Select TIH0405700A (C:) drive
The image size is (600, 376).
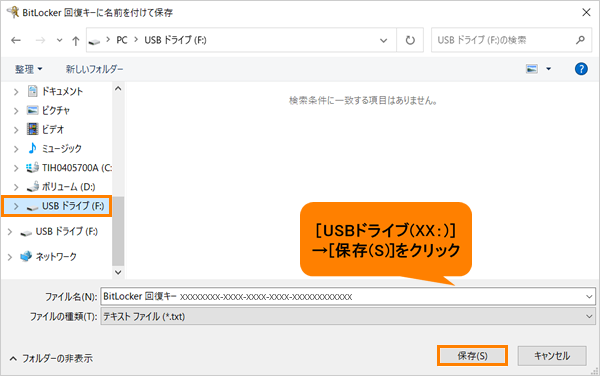(77, 168)
